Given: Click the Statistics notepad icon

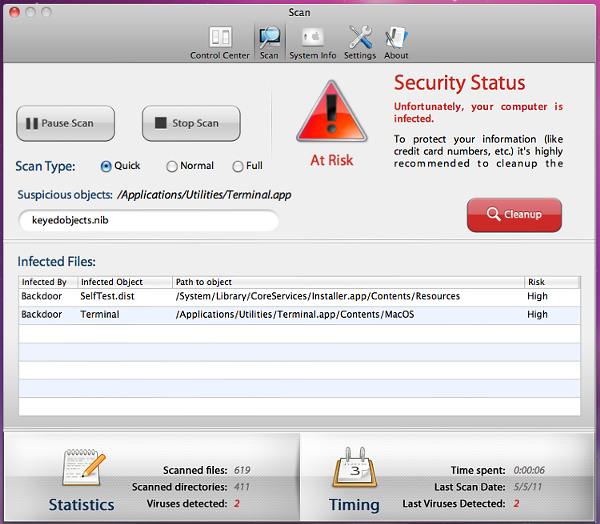Looking at the screenshot, I should pos(83,467).
